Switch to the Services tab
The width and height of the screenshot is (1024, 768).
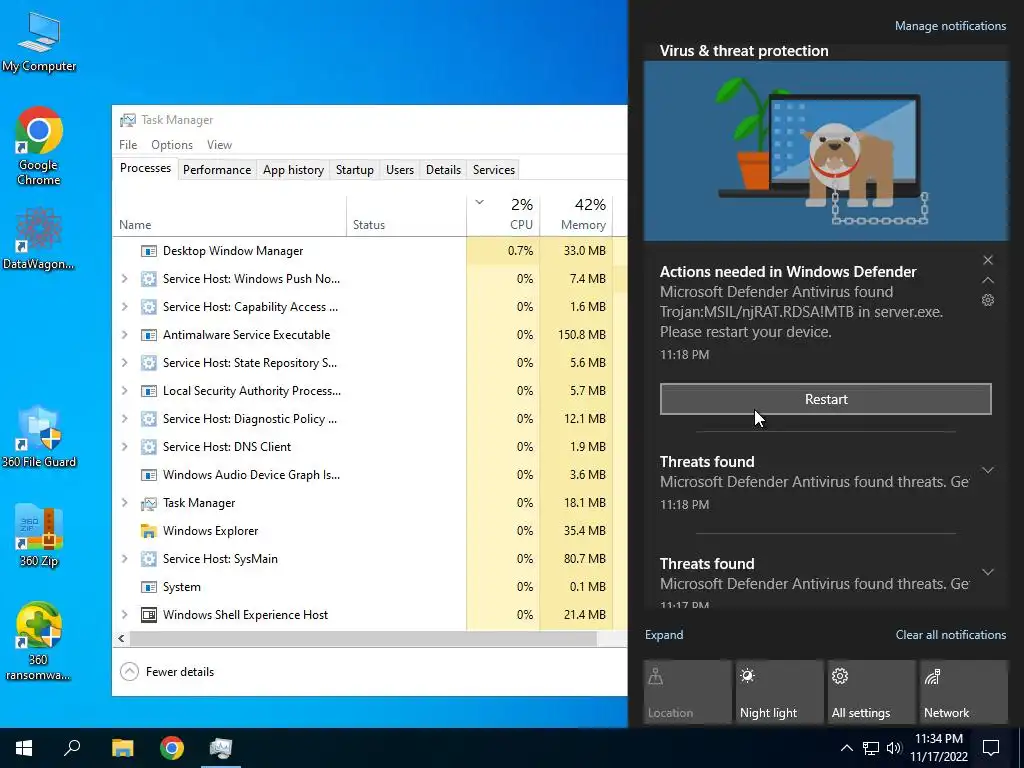[494, 170]
